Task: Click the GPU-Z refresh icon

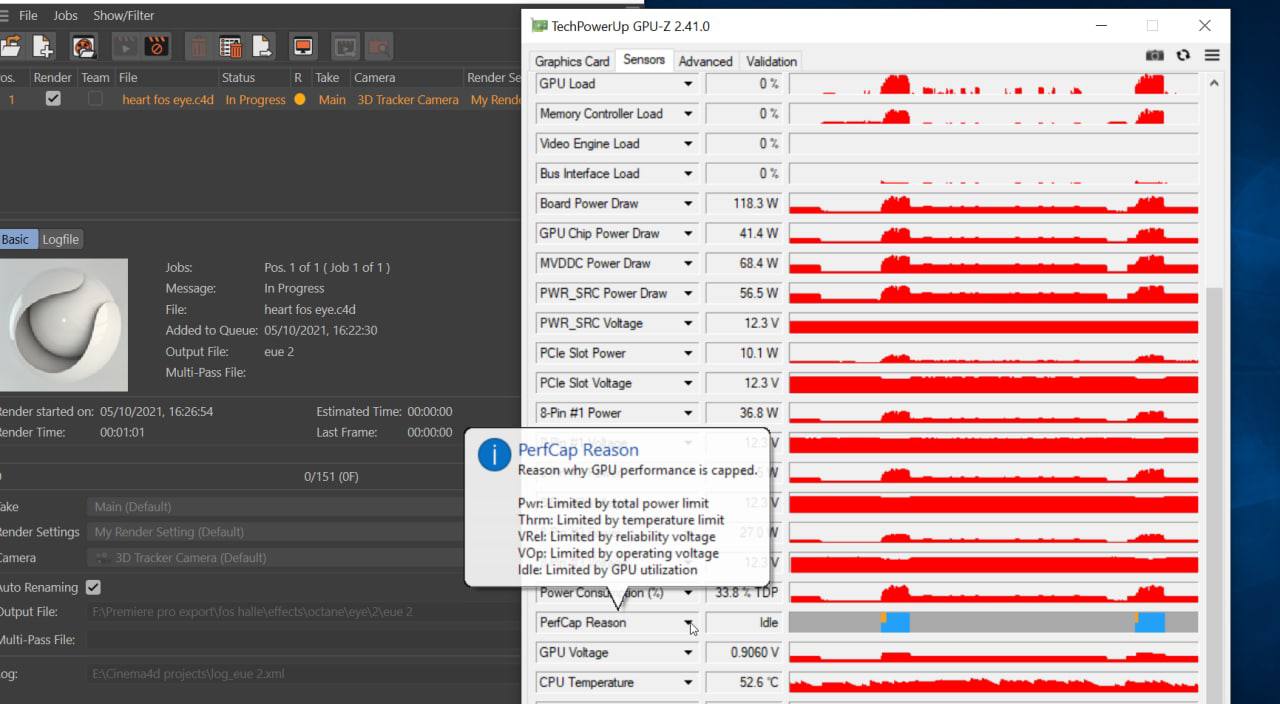Action: (x=1183, y=56)
